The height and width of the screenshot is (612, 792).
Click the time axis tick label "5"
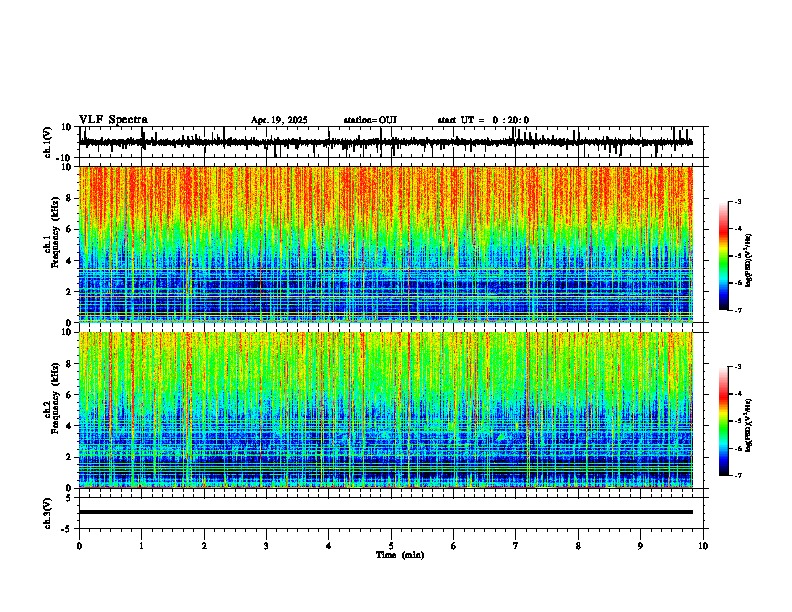coord(391,546)
